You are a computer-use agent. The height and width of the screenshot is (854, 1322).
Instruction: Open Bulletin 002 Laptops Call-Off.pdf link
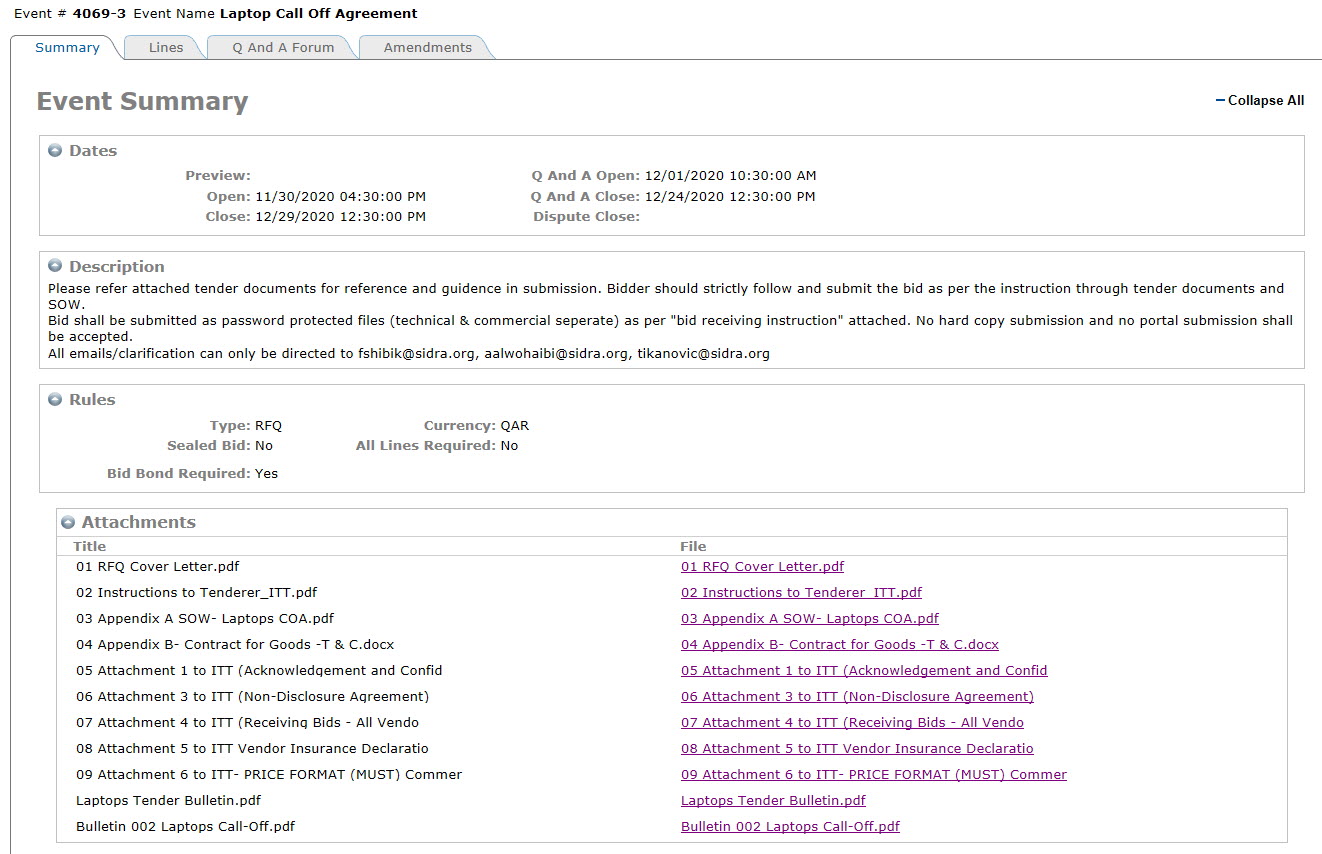point(790,826)
